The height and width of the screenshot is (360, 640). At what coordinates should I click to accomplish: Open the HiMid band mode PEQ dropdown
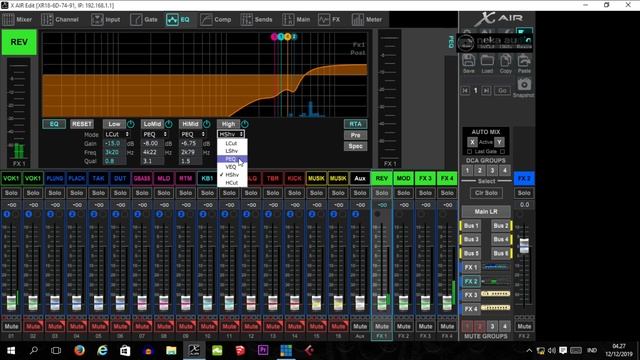pyautogui.click(x=193, y=134)
